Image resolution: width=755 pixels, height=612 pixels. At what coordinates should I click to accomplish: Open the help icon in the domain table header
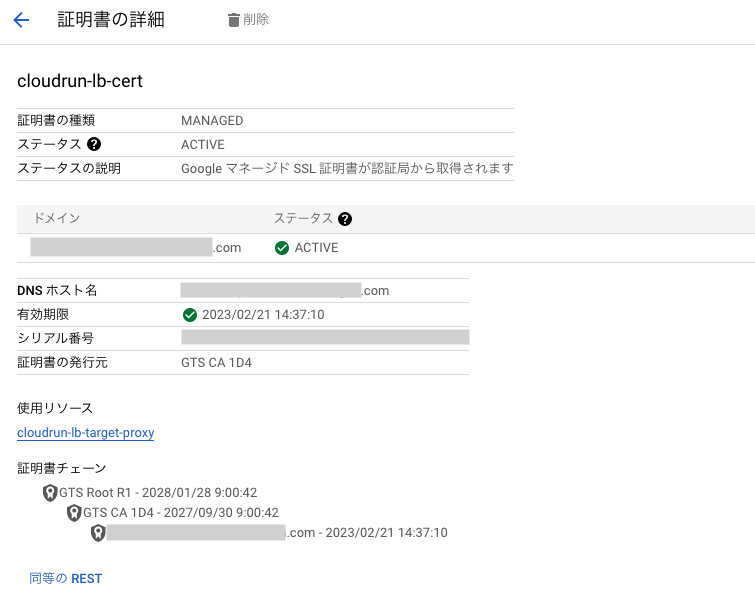[345, 219]
